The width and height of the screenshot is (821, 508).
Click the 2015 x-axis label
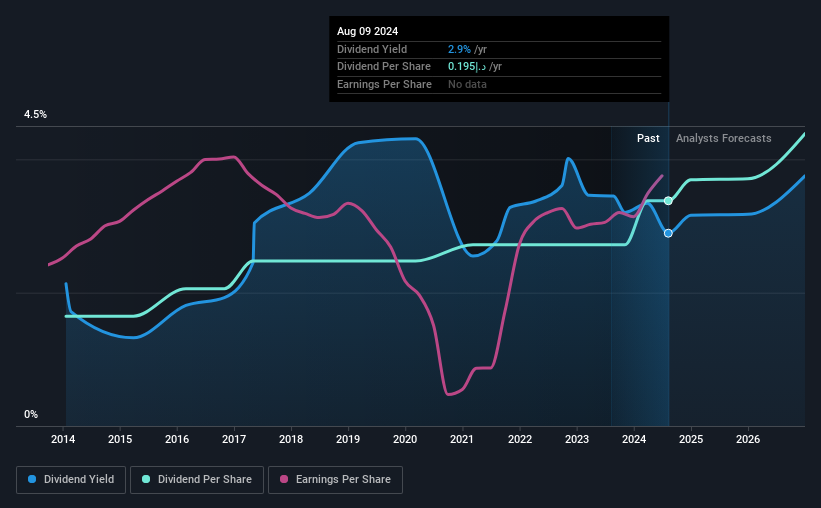pyautogui.click(x=120, y=439)
